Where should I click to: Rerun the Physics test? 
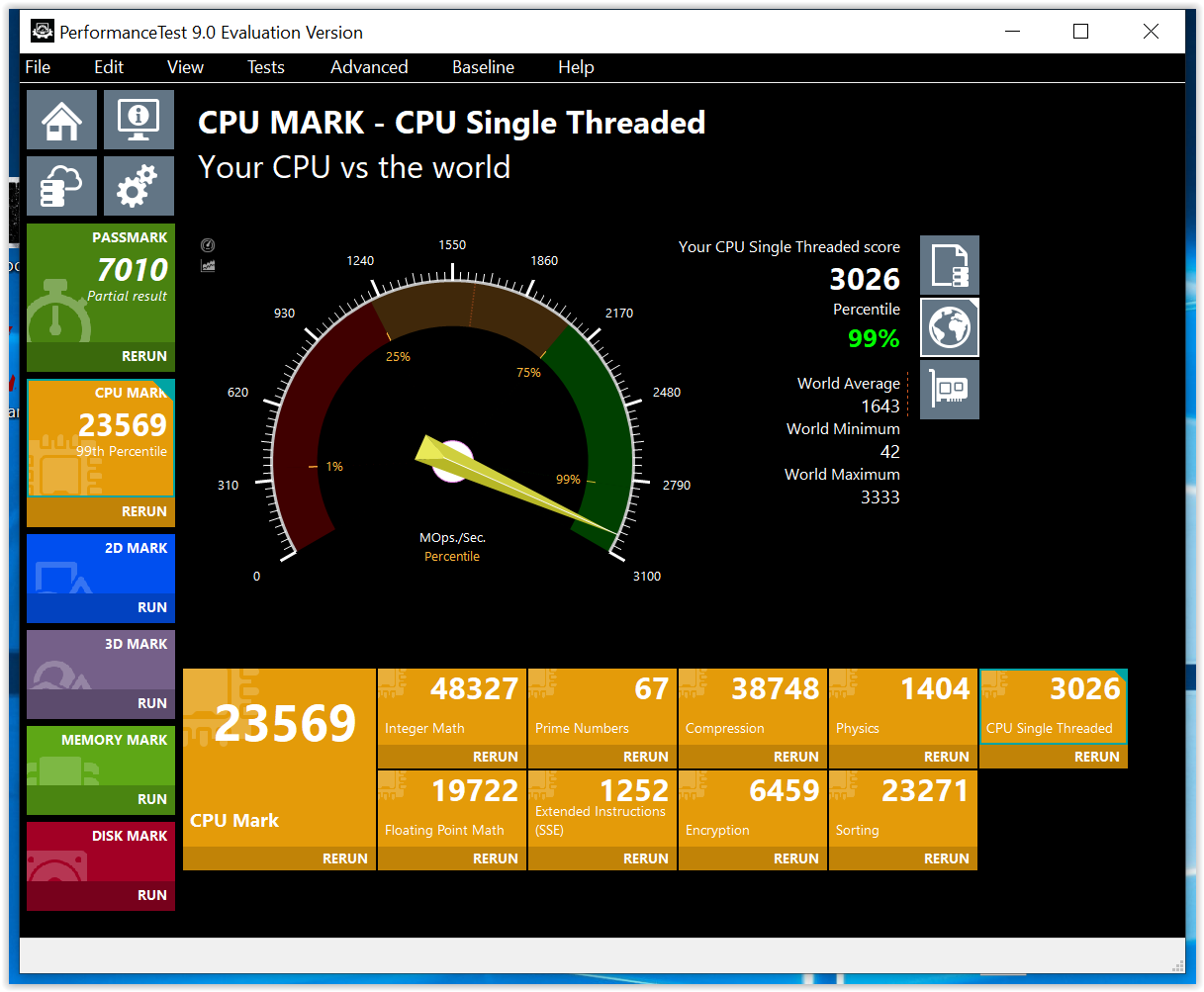903,757
